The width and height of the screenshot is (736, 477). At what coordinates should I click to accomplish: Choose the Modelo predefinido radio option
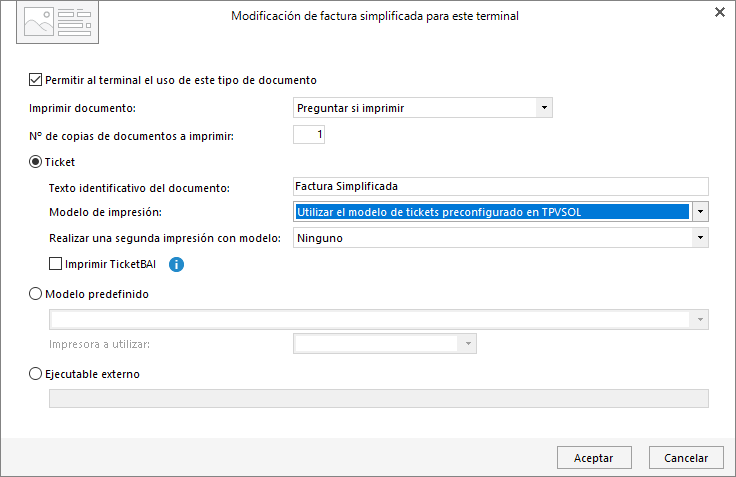(35, 294)
